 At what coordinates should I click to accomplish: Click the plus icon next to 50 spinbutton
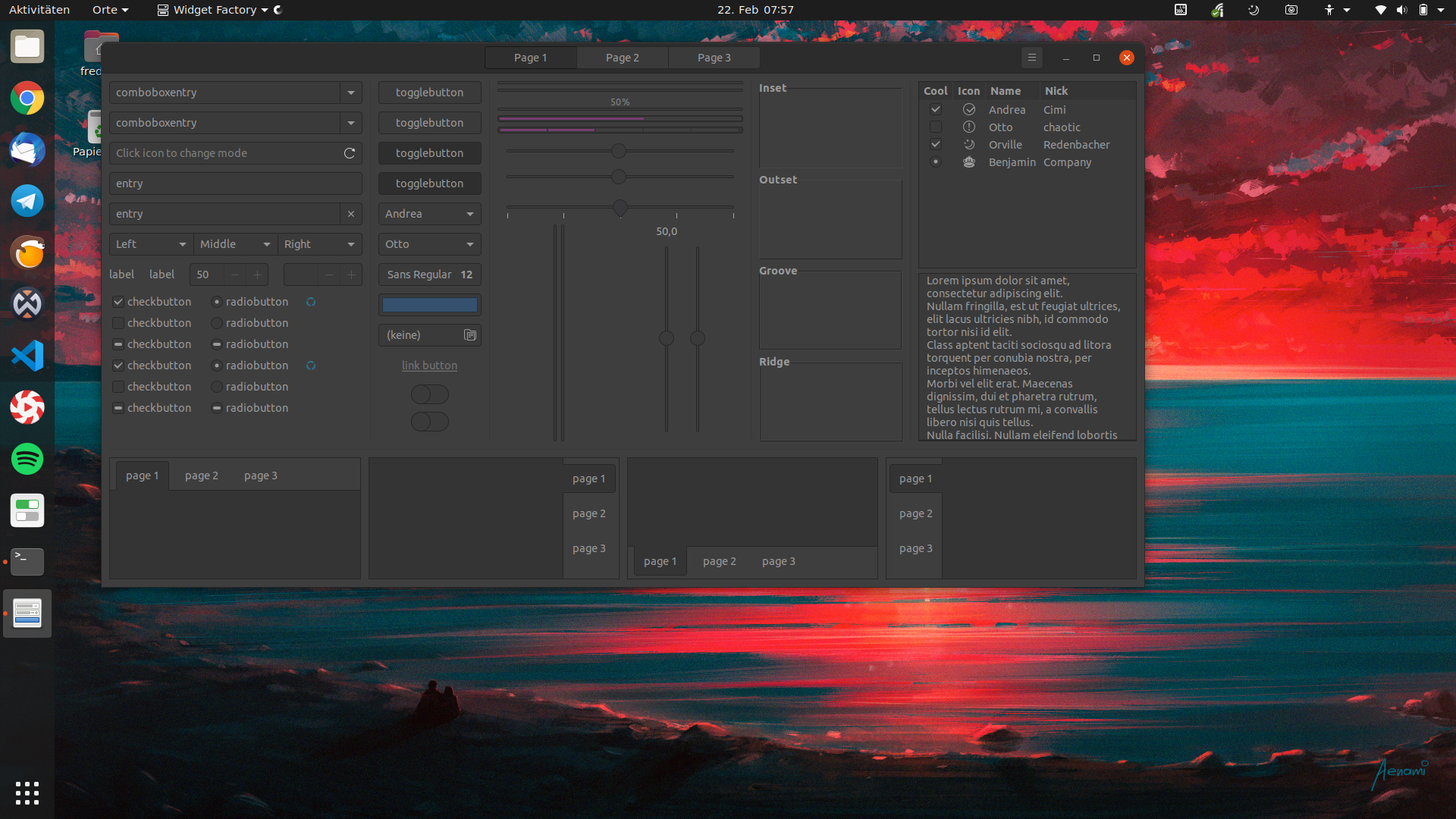point(257,275)
